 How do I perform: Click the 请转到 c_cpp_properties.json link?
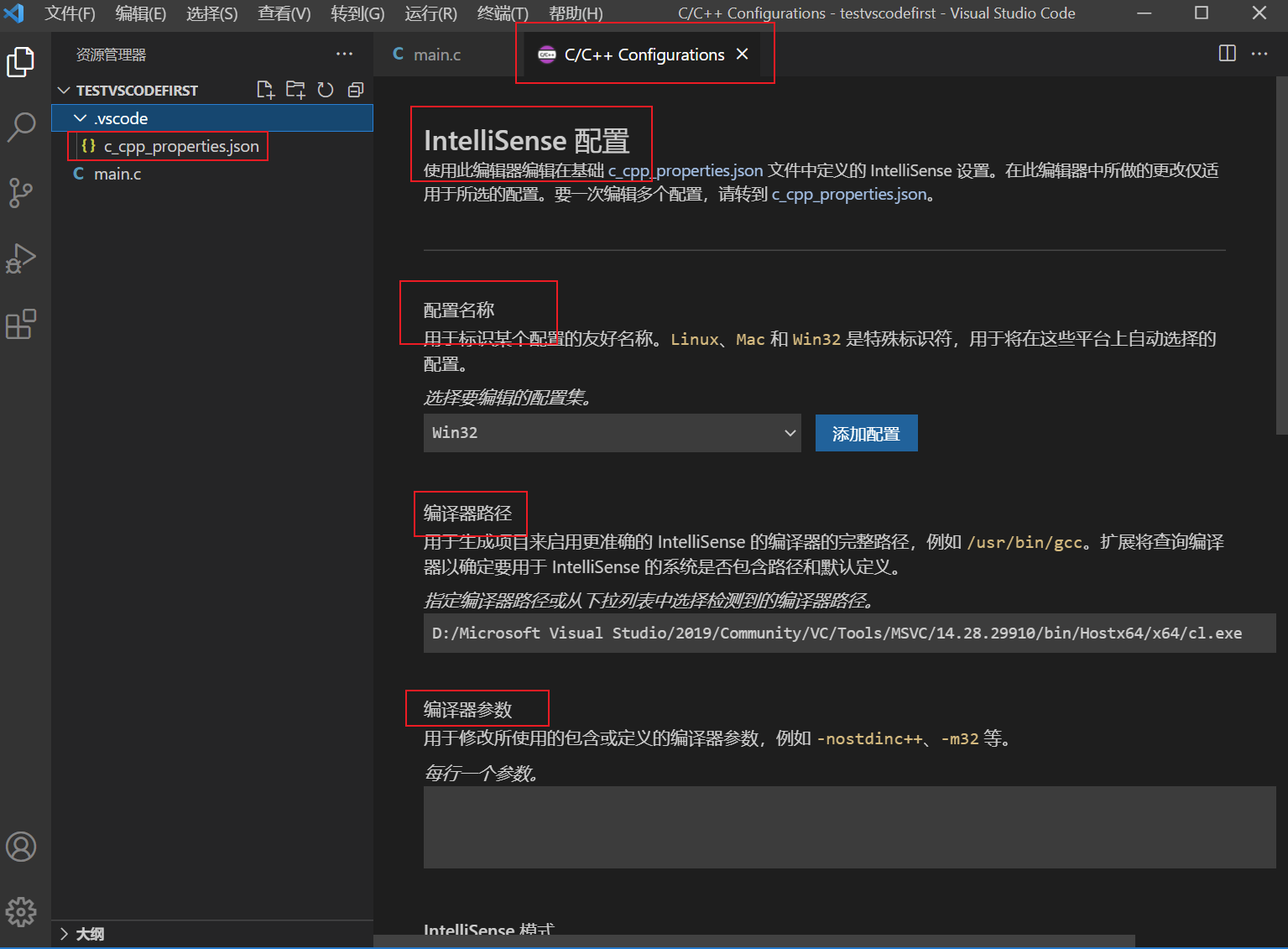tap(849, 194)
